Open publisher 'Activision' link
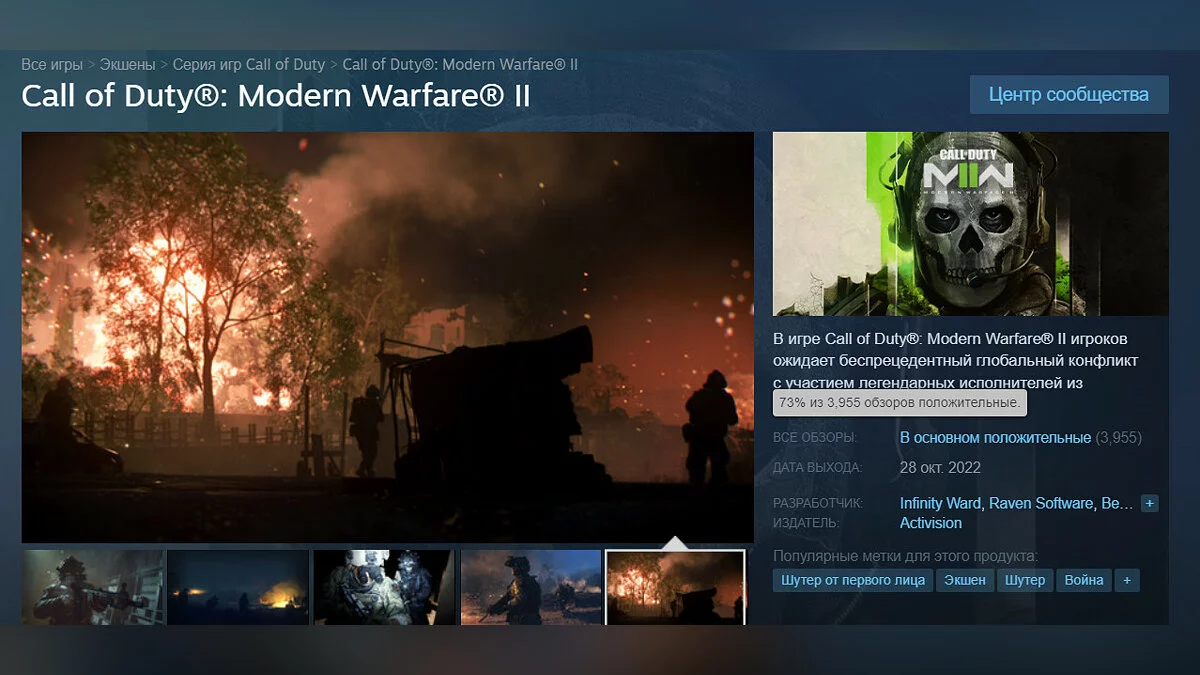This screenshot has width=1200, height=675. (x=931, y=523)
